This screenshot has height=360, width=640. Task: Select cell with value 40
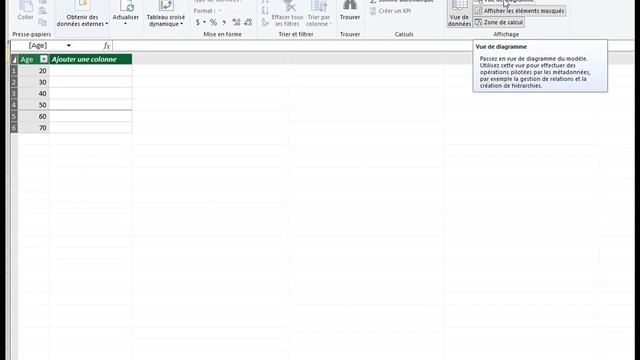point(33,93)
